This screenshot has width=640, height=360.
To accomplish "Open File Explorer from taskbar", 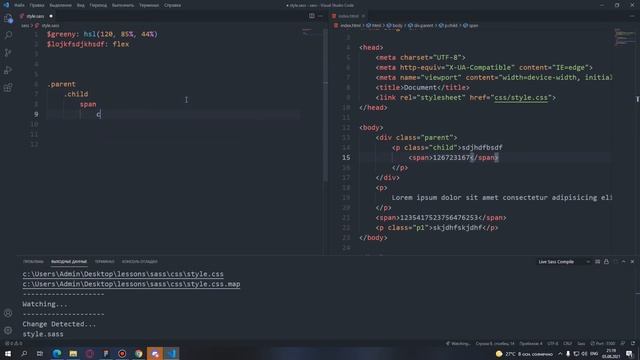I will coord(73,353).
